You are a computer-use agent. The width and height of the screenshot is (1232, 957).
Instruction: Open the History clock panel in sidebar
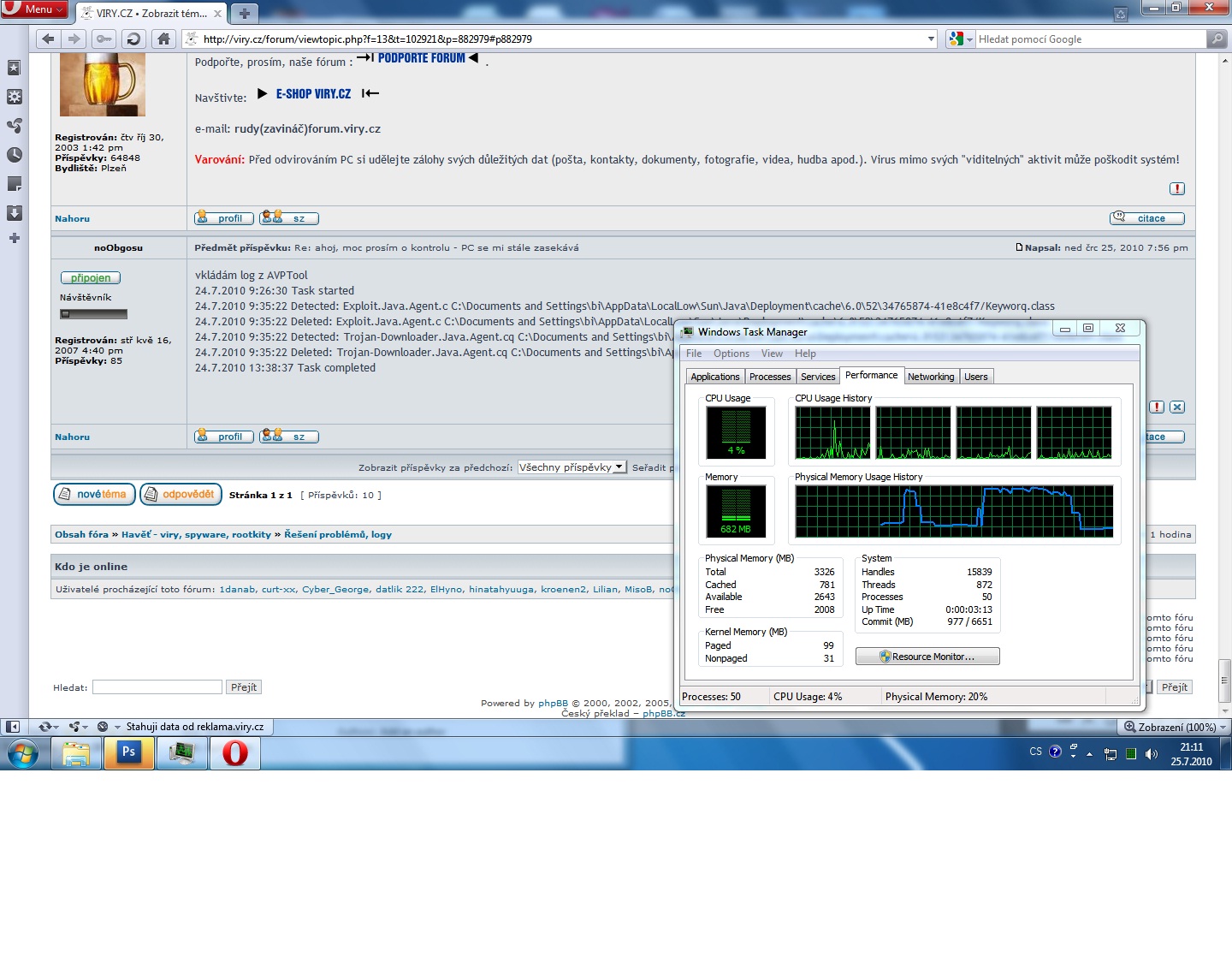(x=14, y=155)
